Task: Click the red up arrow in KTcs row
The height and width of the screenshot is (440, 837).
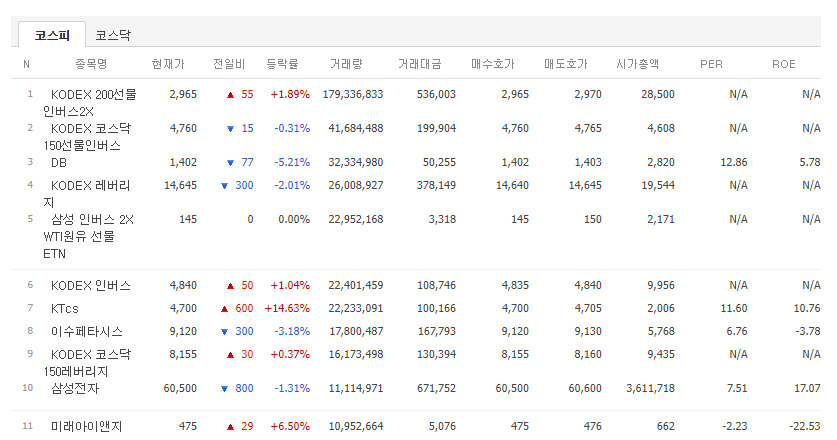Action: [225, 309]
